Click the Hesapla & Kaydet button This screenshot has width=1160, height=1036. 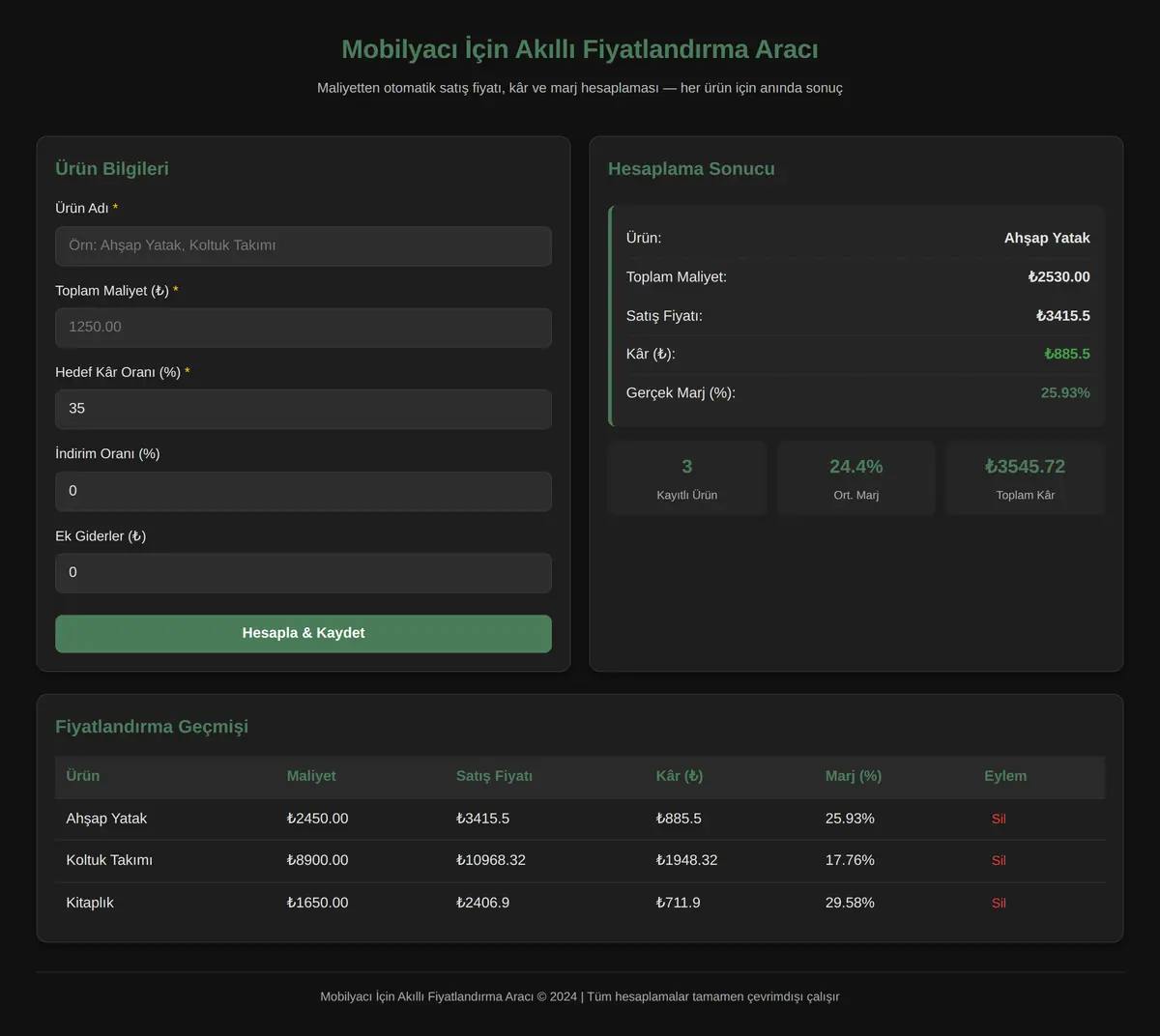click(304, 633)
